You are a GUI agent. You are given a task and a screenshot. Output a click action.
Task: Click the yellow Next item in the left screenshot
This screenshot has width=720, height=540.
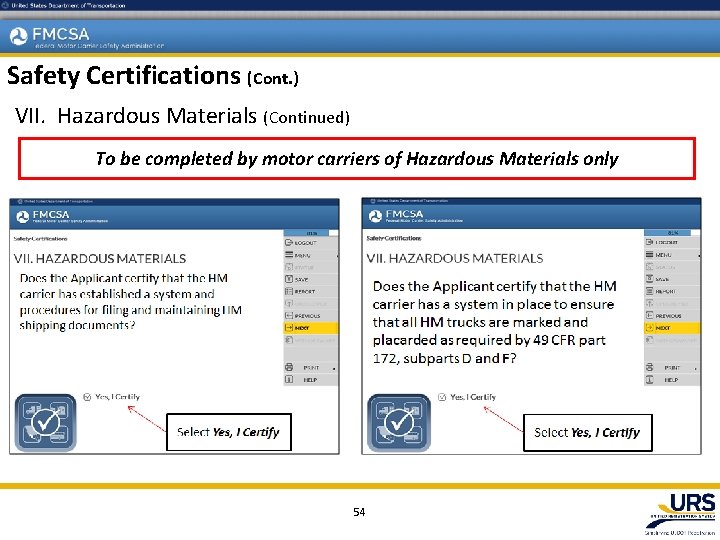pos(310,328)
